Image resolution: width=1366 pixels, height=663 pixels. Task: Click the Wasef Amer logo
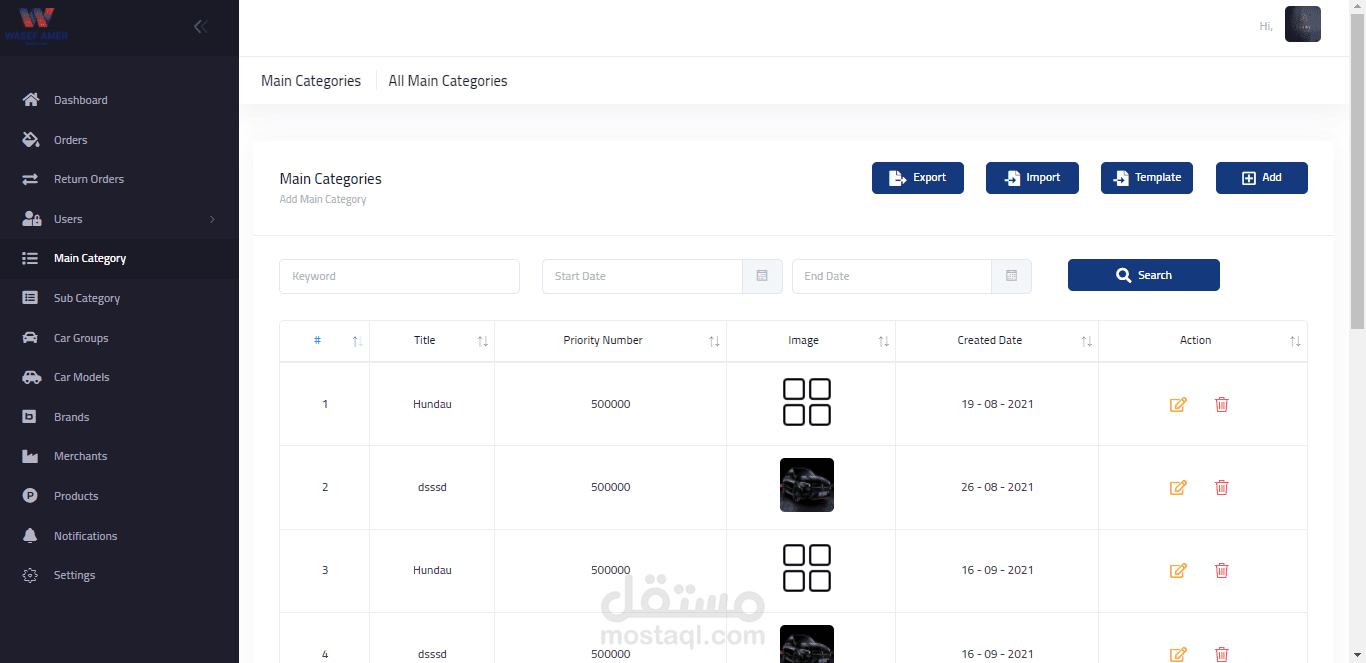click(x=36, y=27)
